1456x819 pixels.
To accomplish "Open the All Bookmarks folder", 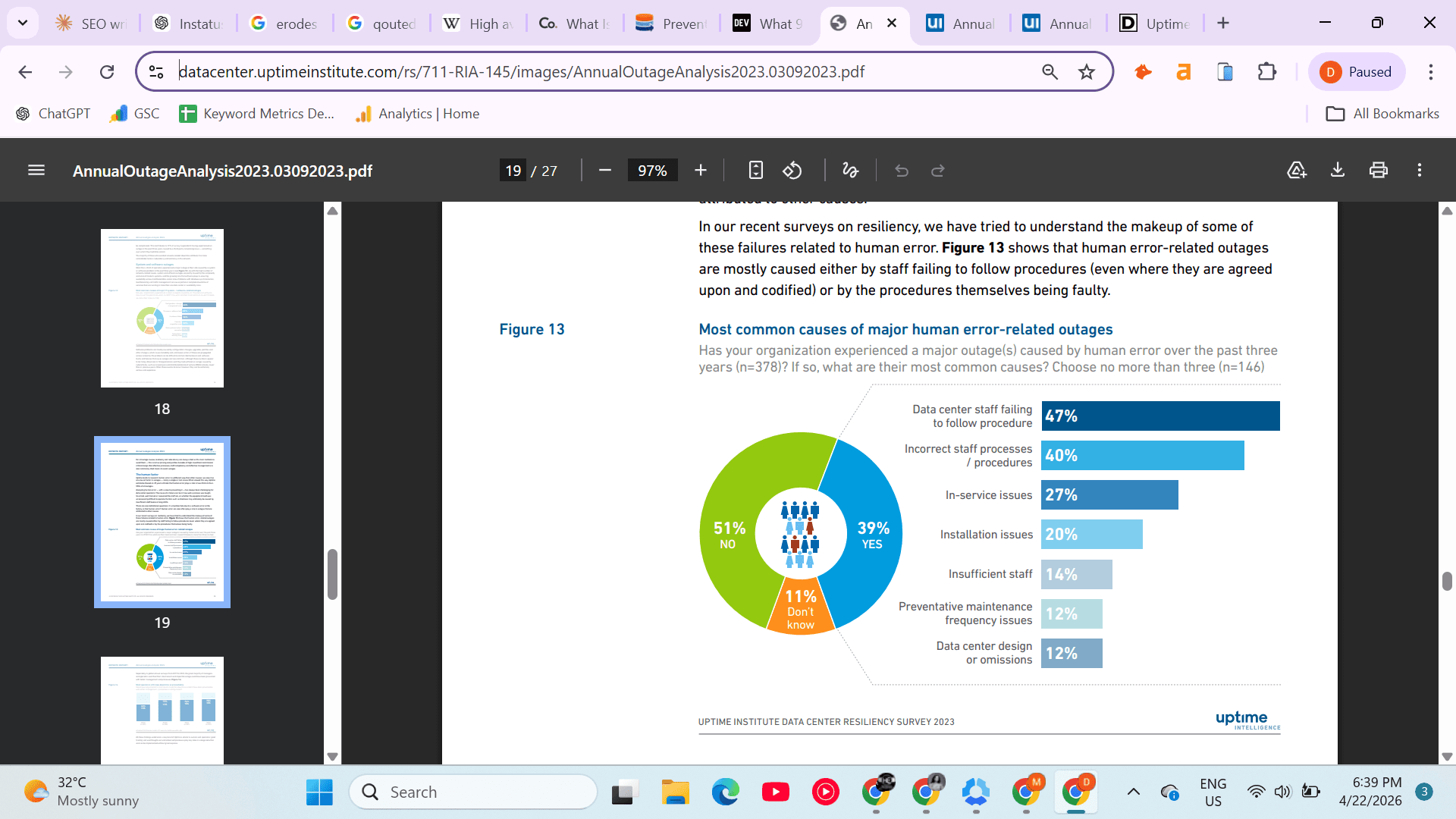I will (x=1382, y=114).
